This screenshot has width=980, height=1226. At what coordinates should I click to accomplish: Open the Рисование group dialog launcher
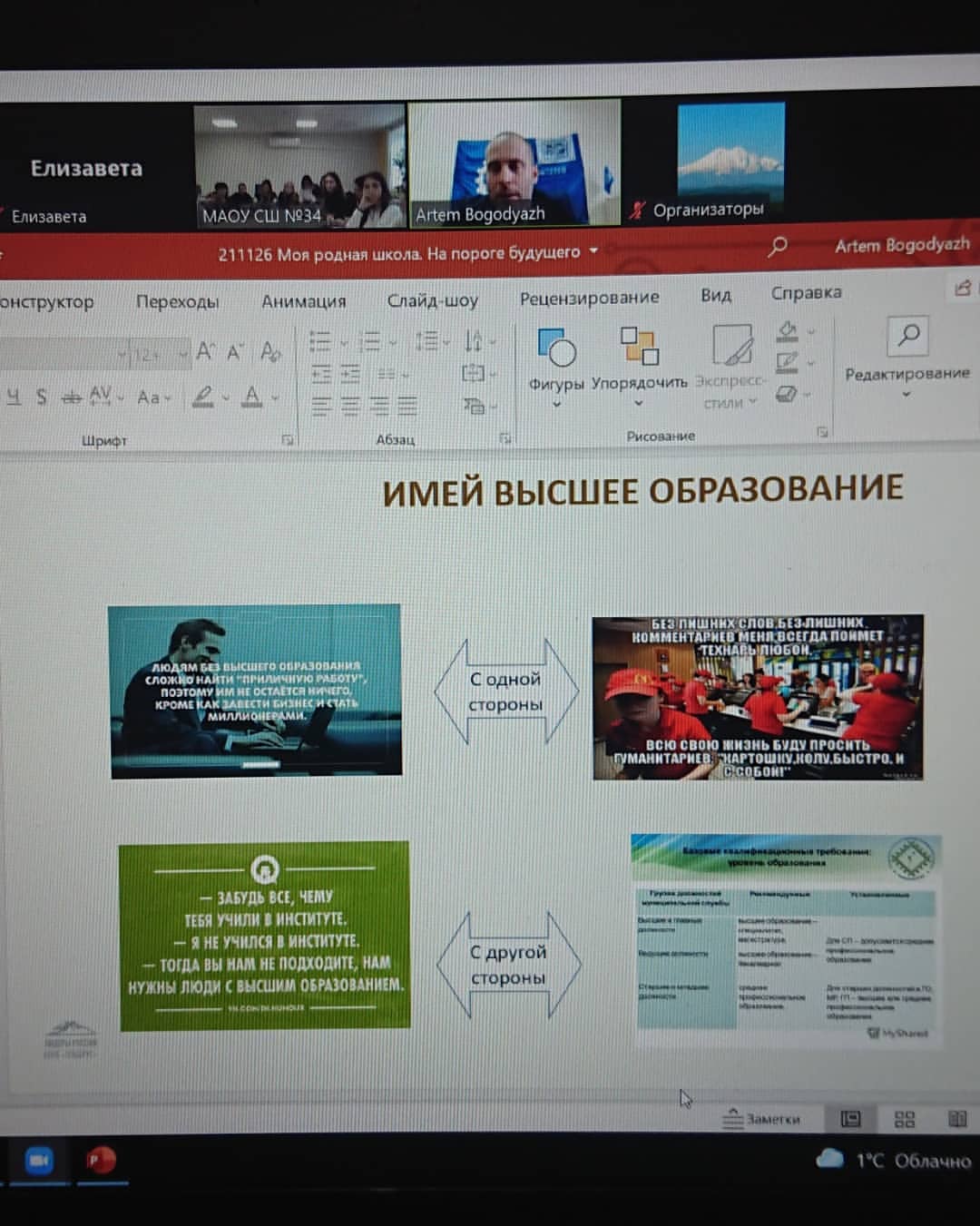(822, 432)
